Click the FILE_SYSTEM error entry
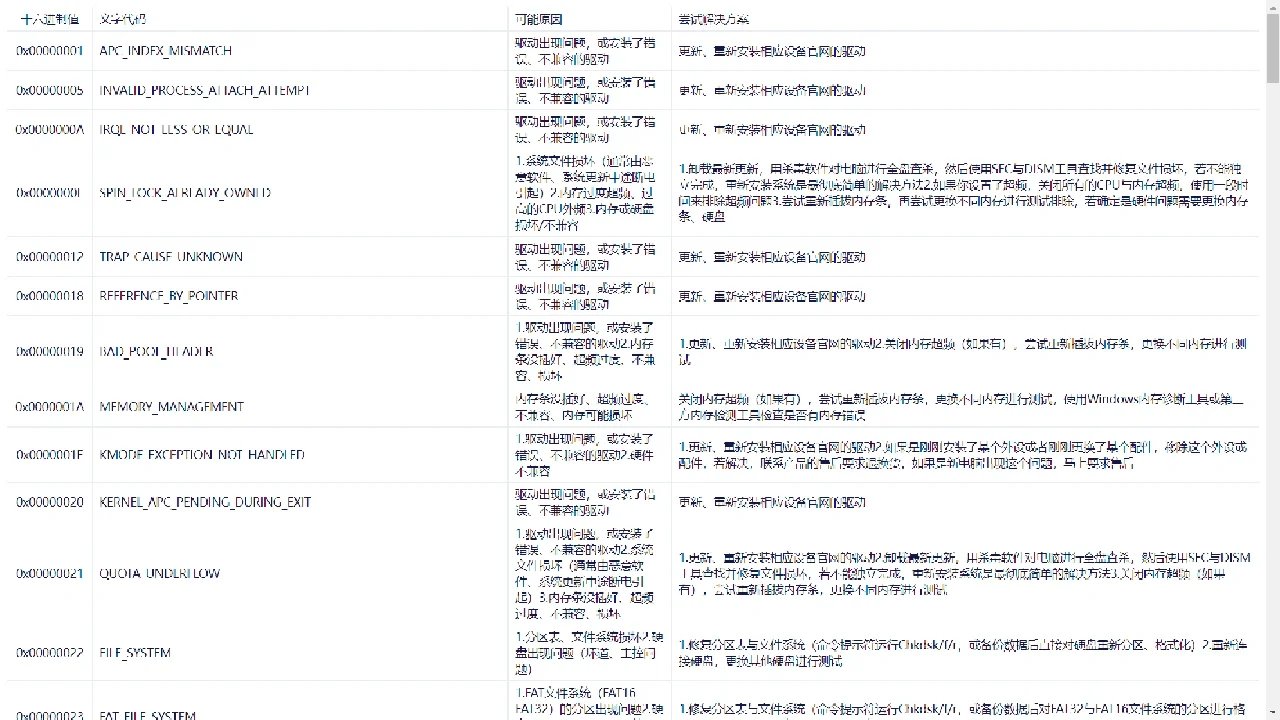Viewport: 1280px width, 720px height. click(135, 652)
